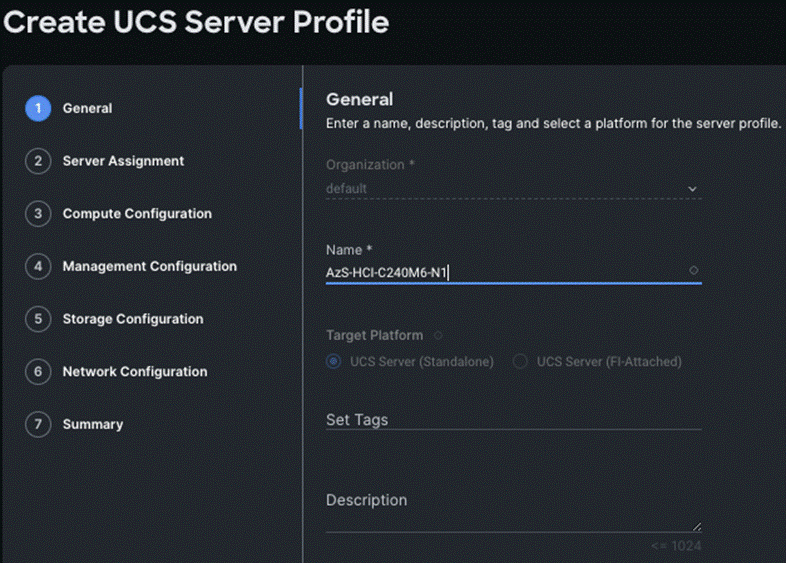Click the Create UCS Server Profile title
The width and height of the screenshot is (786, 563).
pyautogui.click(x=196, y=22)
